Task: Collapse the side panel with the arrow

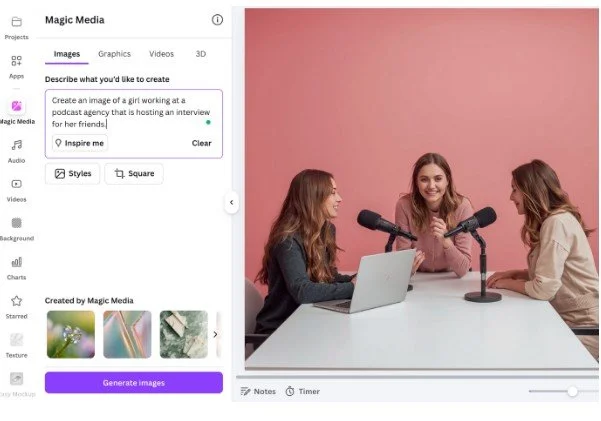Action: (x=232, y=202)
